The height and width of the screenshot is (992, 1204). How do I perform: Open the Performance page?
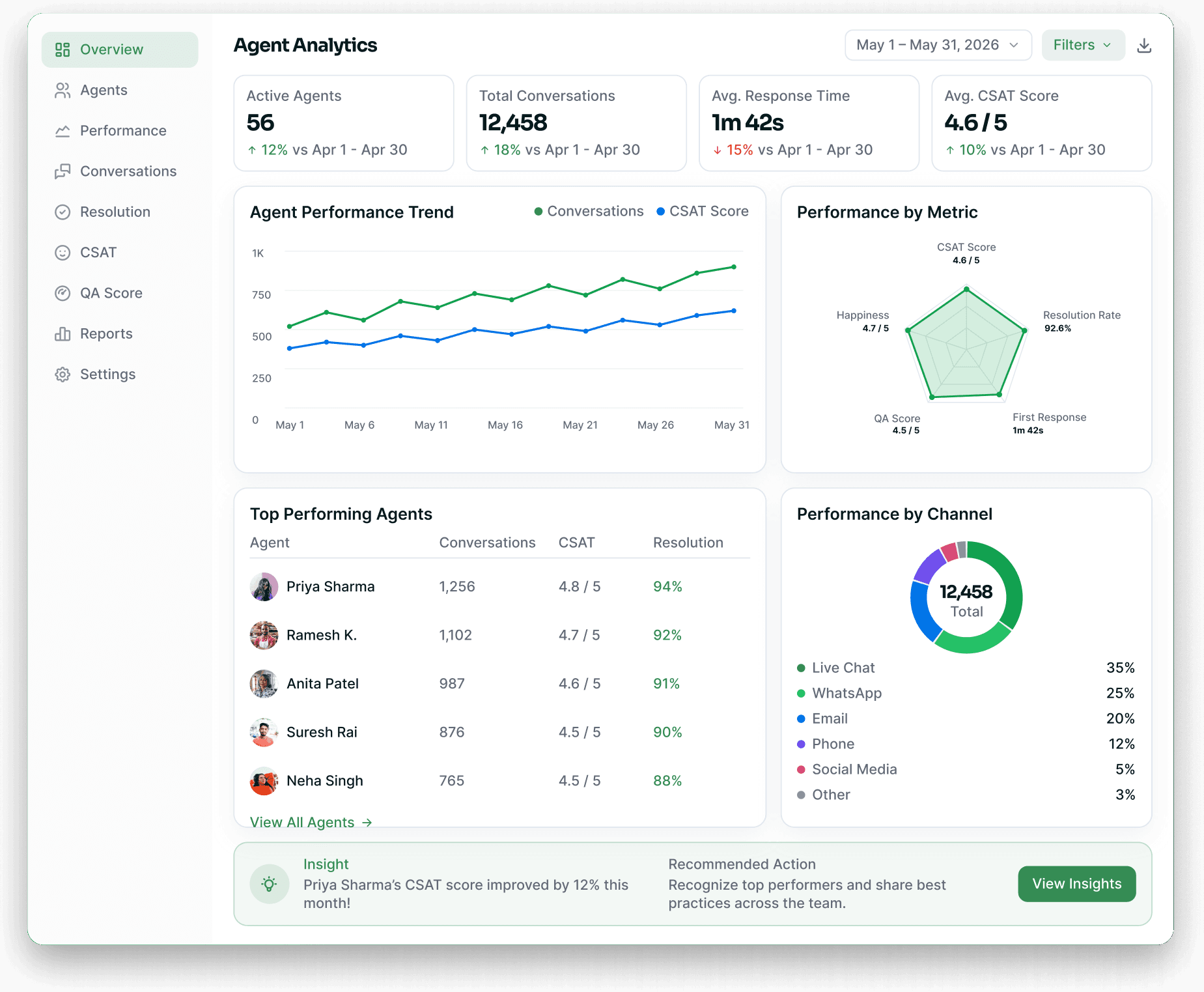120,131
